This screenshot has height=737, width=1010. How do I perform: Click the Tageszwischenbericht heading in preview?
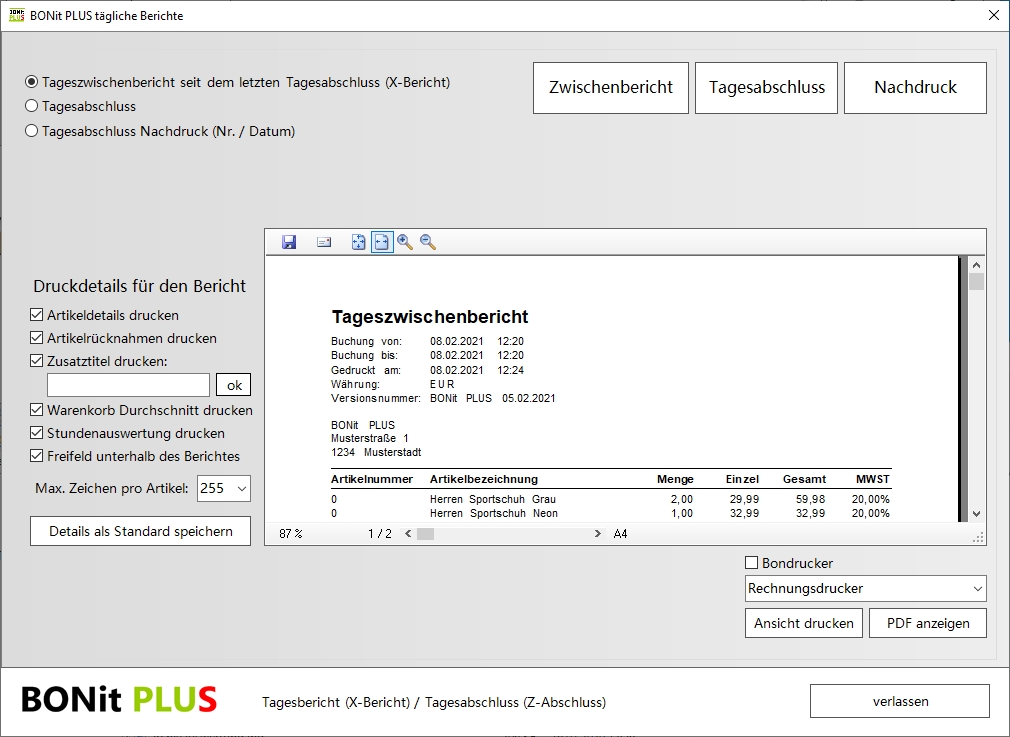[430, 316]
